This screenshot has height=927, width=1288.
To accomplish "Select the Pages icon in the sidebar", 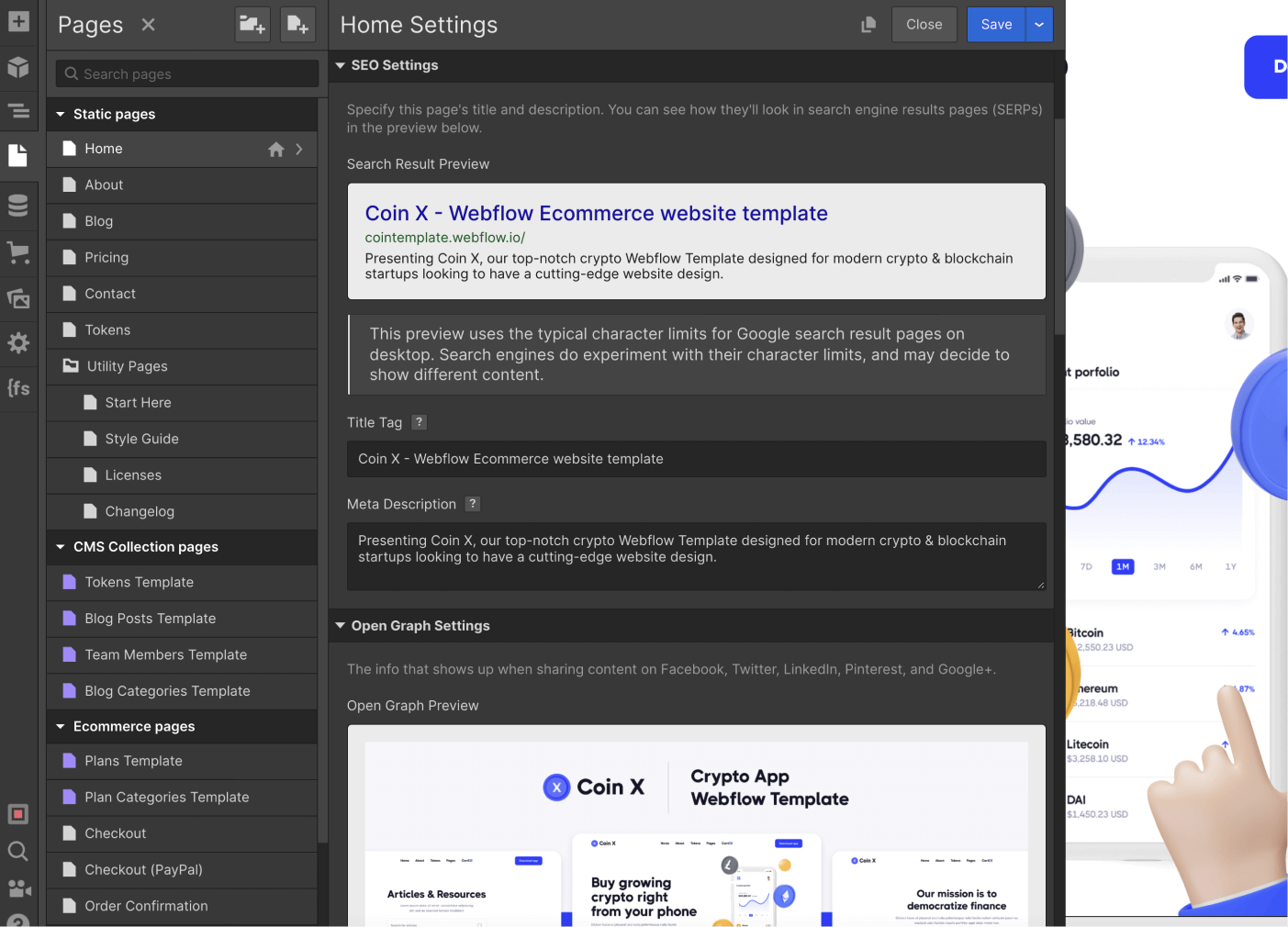I will (x=18, y=155).
